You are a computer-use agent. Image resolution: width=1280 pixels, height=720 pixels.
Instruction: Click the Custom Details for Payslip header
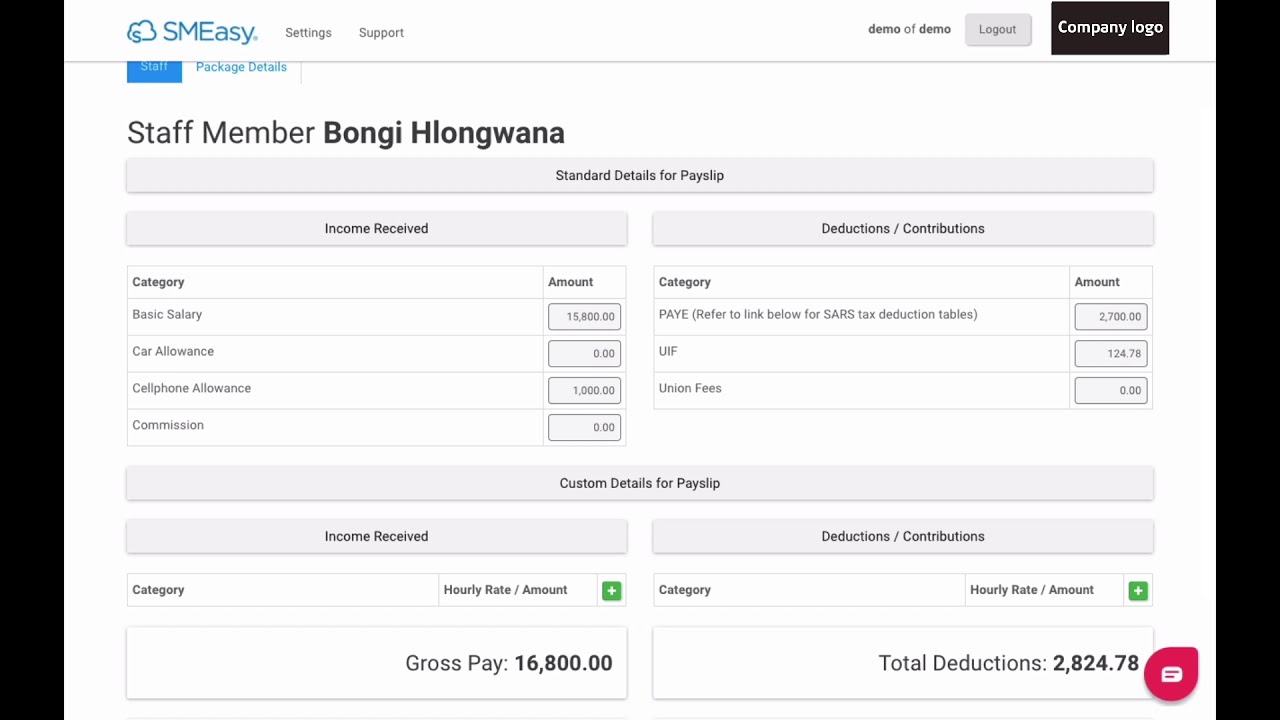click(639, 483)
